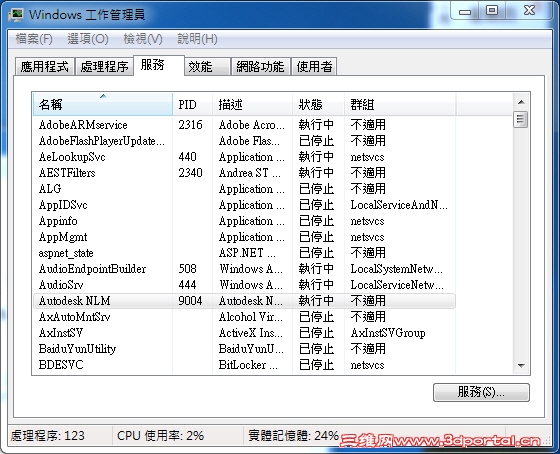560x454 pixels.
Task: Open the 選項(O) menu
Action: 88,39
